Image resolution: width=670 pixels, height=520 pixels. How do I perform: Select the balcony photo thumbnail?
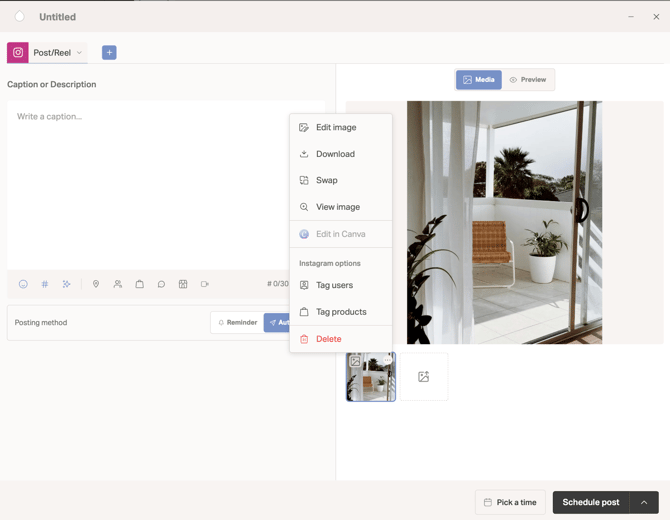tap(370, 376)
